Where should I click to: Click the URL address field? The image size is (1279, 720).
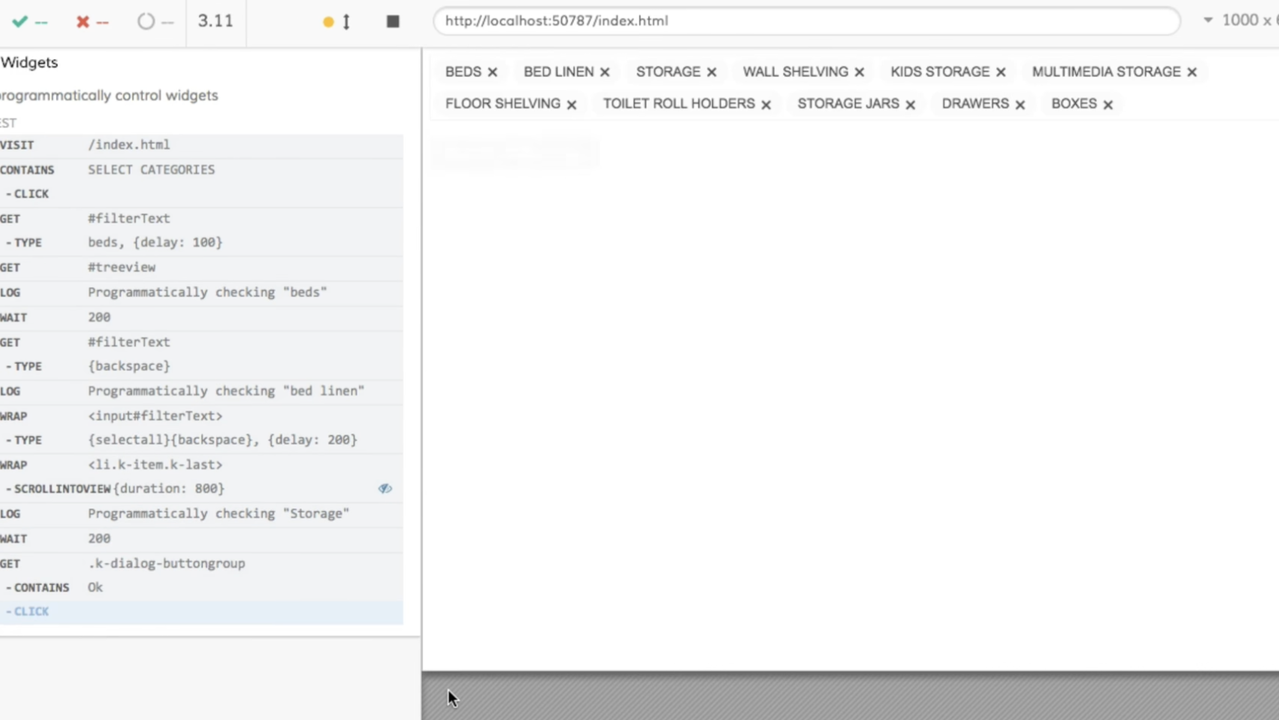click(805, 21)
